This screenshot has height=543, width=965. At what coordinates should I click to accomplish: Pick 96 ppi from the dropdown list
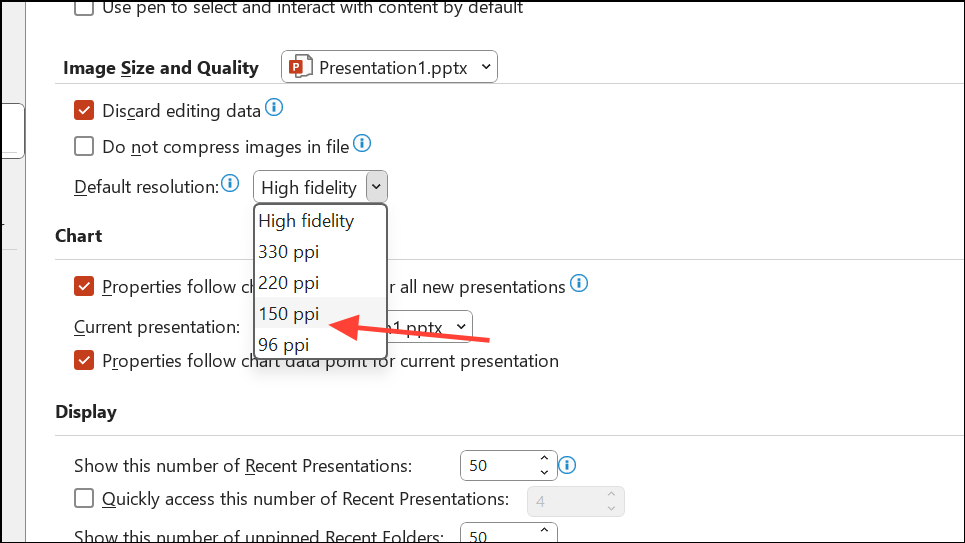(x=284, y=345)
